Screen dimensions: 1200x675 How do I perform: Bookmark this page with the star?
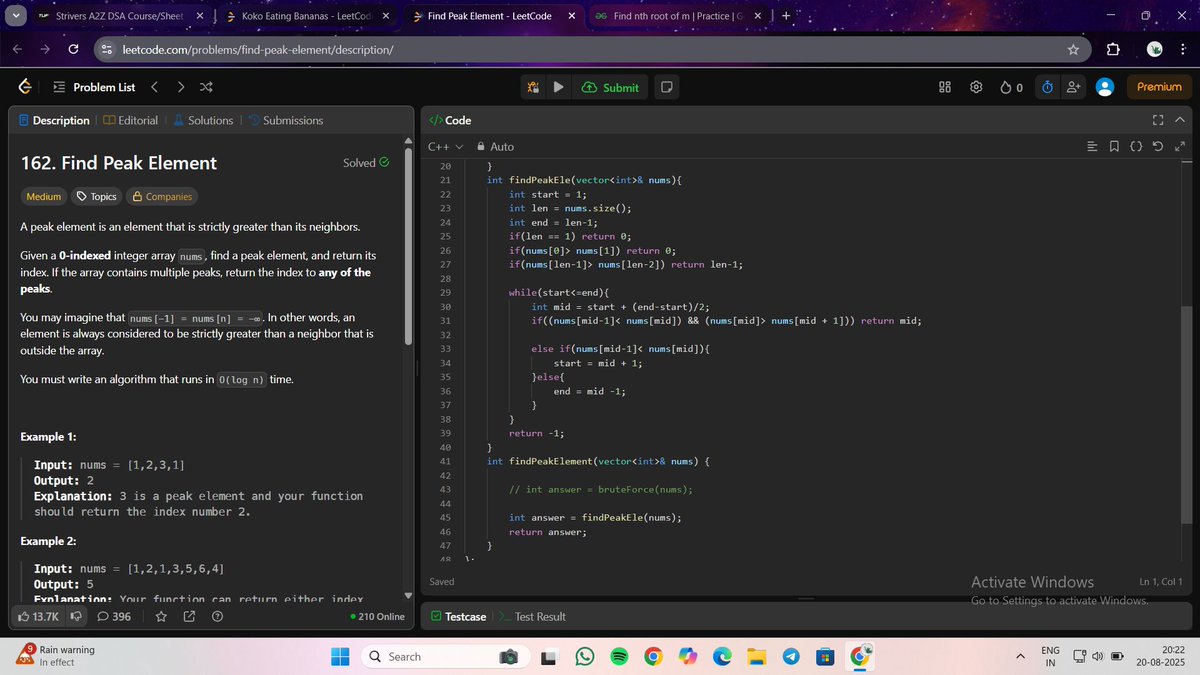pyautogui.click(x=1073, y=49)
